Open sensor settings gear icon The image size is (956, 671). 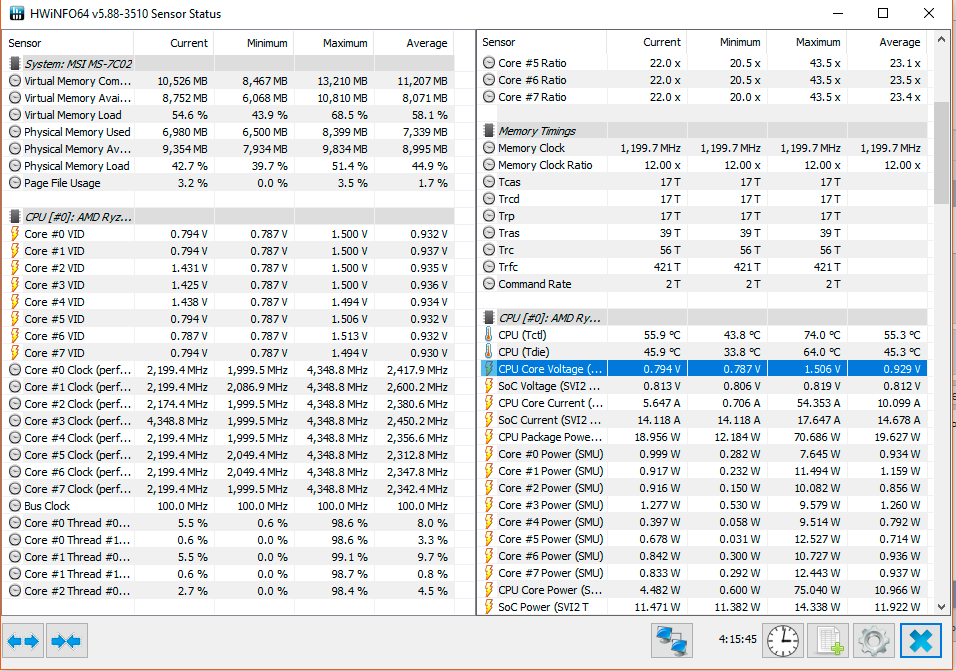click(874, 641)
